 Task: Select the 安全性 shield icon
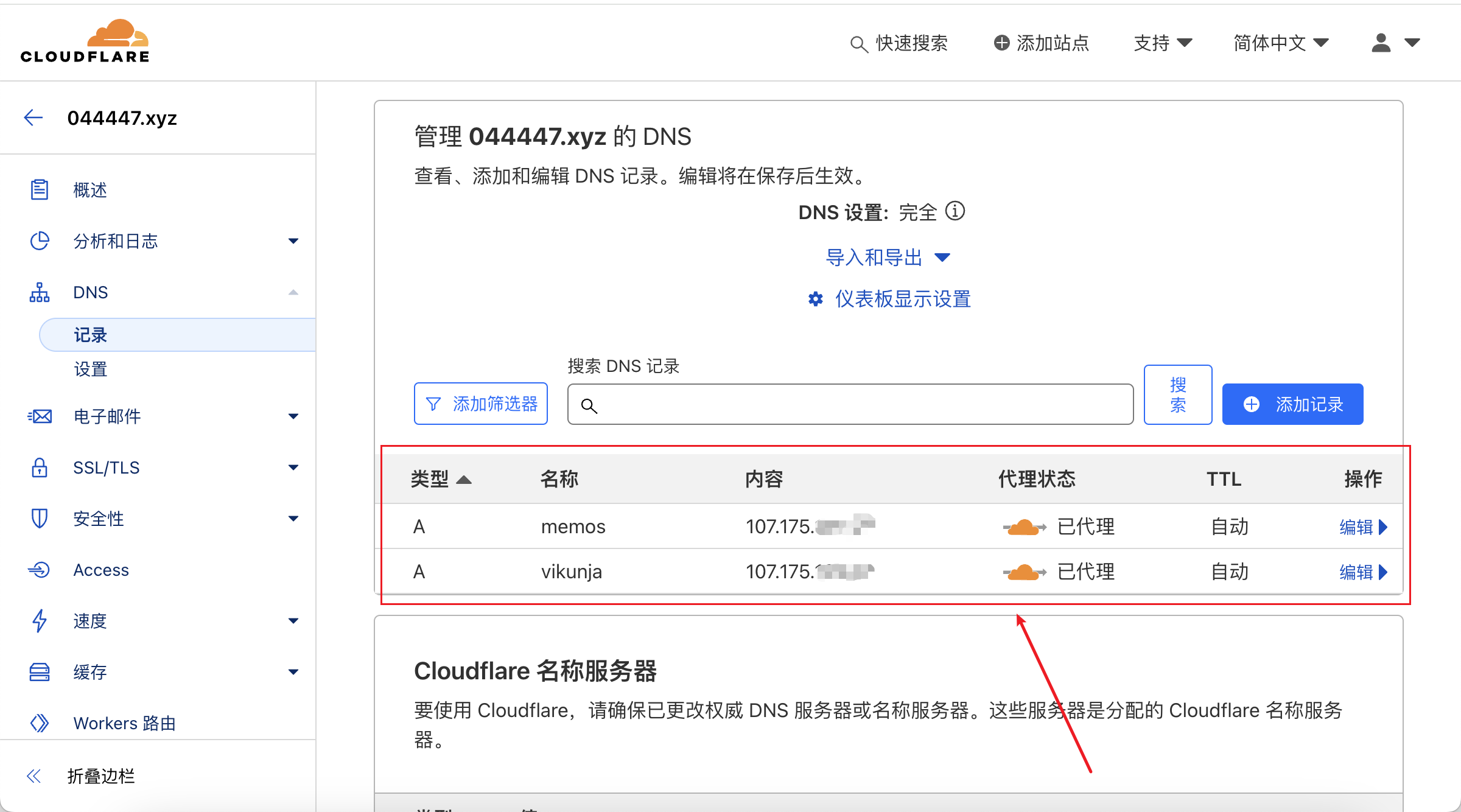coord(39,519)
